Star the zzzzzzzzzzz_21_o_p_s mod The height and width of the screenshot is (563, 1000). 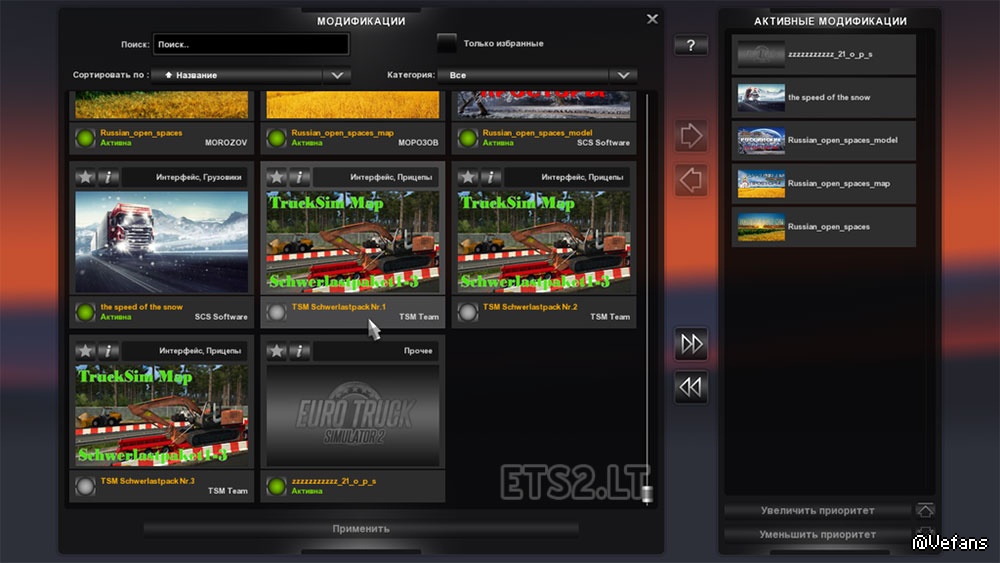point(277,351)
